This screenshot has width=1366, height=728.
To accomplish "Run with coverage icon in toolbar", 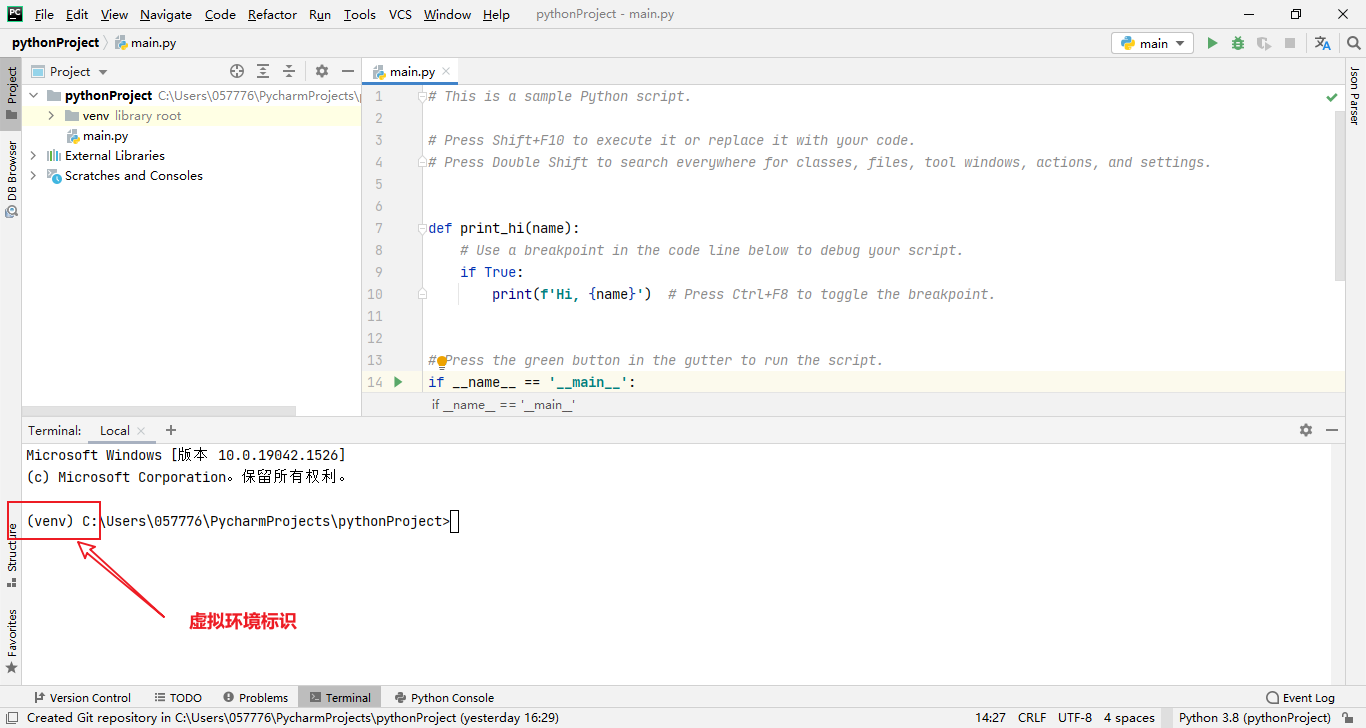I will (x=1264, y=43).
